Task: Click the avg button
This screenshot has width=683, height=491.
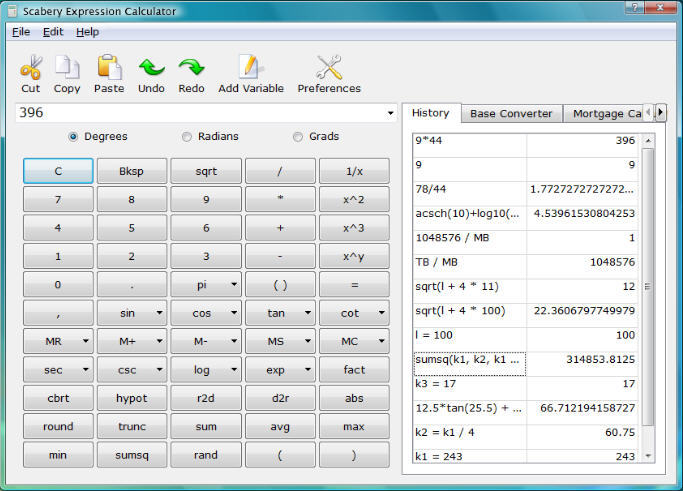Action: tap(280, 427)
